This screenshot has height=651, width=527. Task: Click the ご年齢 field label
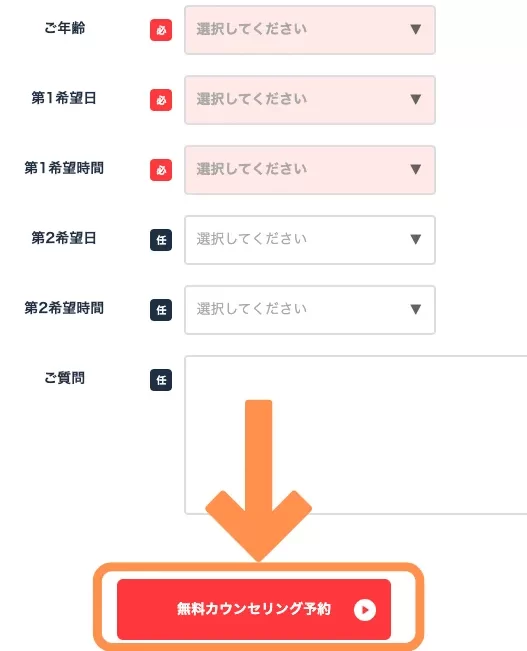click(x=64, y=28)
